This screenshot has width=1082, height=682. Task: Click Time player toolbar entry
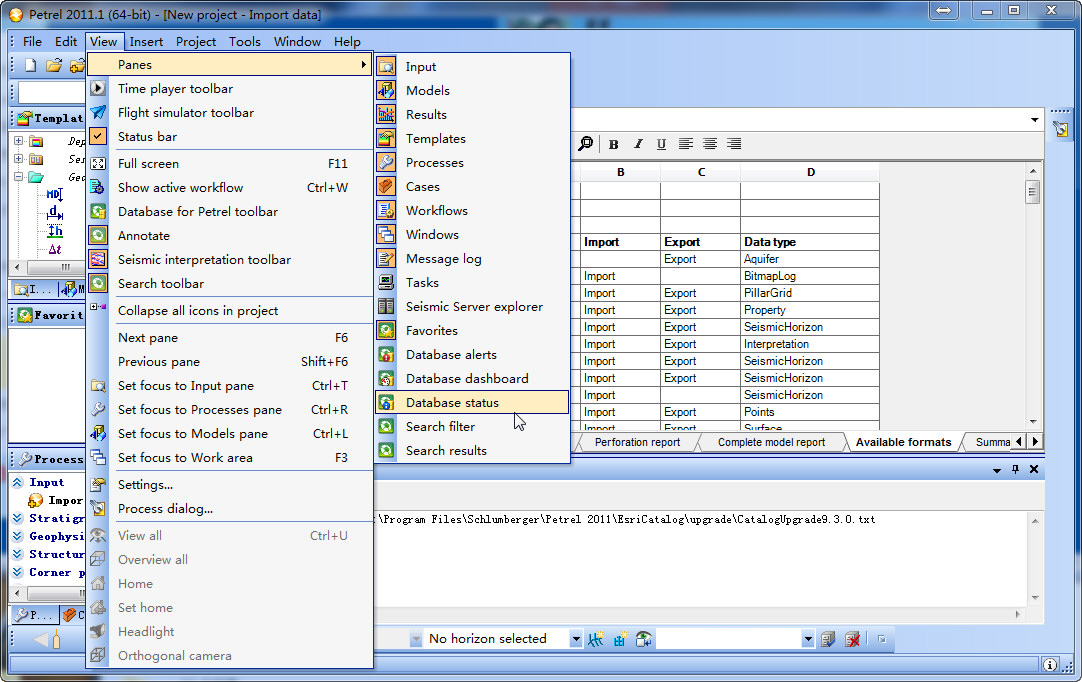tap(230, 88)
